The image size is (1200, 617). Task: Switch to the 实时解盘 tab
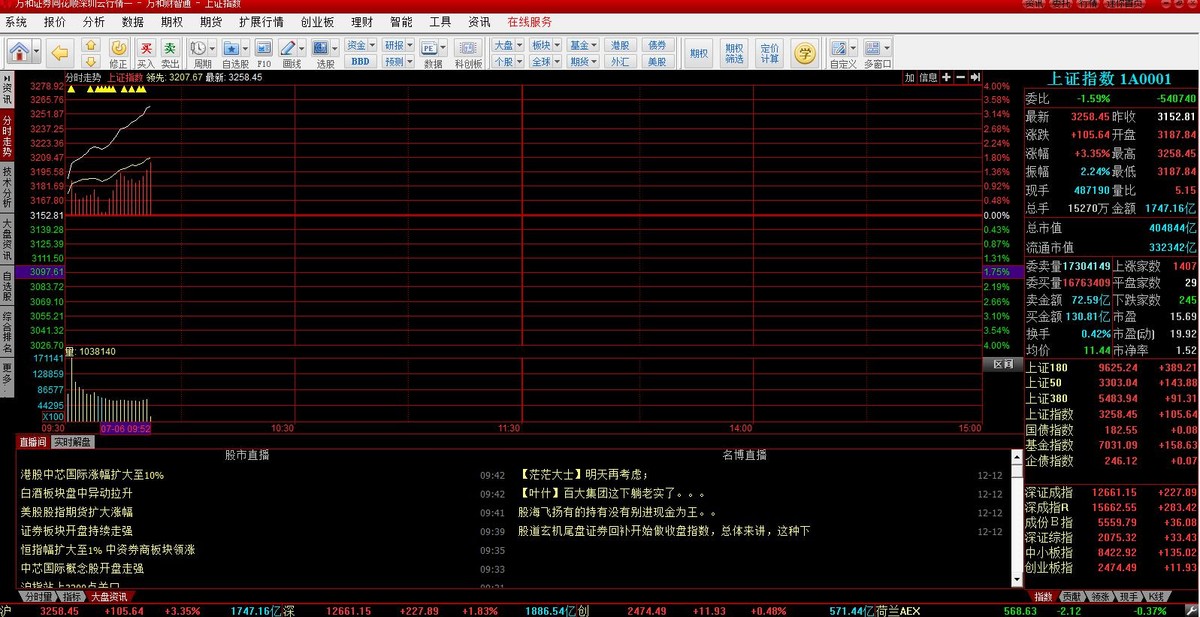[72, 441]
